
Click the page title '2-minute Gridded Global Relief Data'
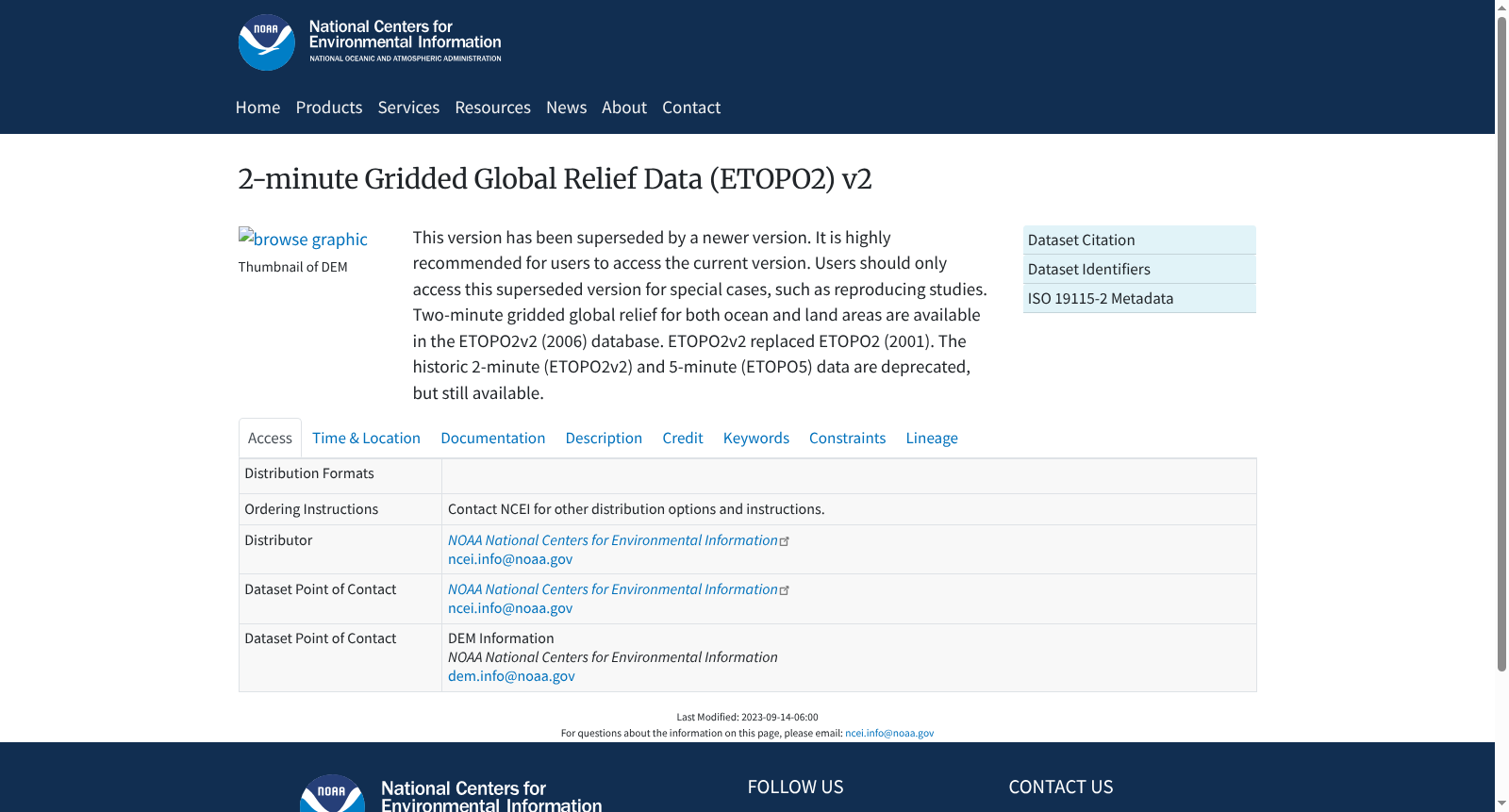pyautogui.click(x=556, y=179)
